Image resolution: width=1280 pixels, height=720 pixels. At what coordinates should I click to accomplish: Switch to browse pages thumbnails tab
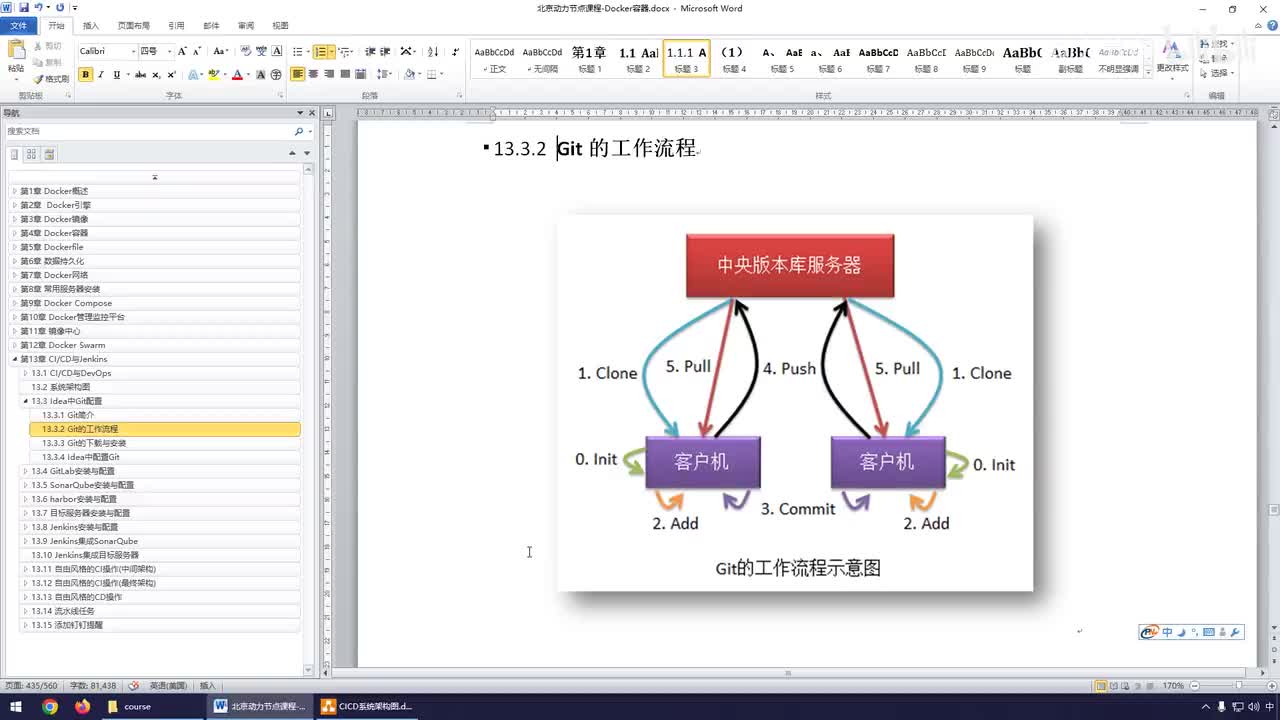coord(32,154)
